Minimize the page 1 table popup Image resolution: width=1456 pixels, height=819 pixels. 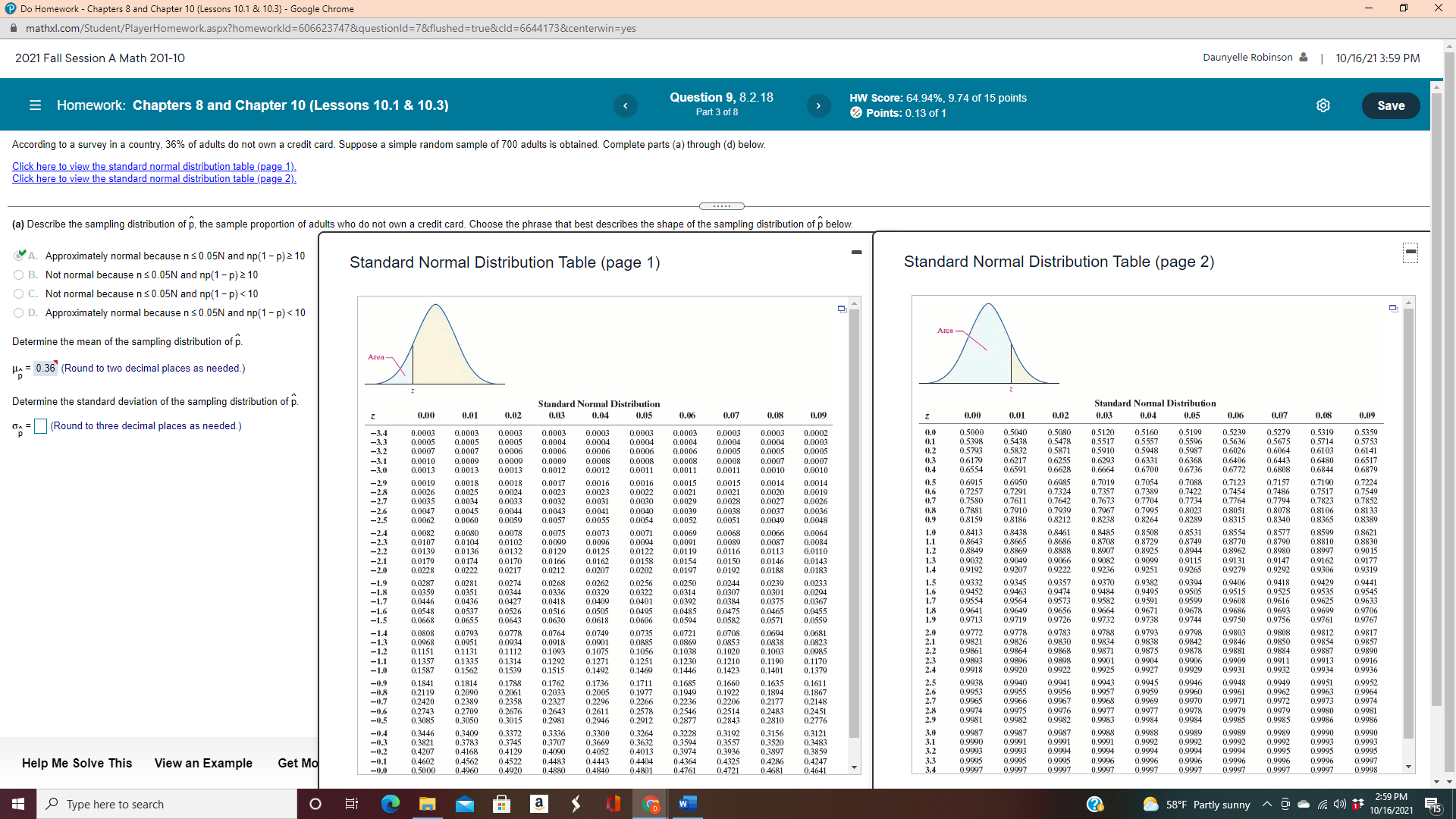pos(856,253)
